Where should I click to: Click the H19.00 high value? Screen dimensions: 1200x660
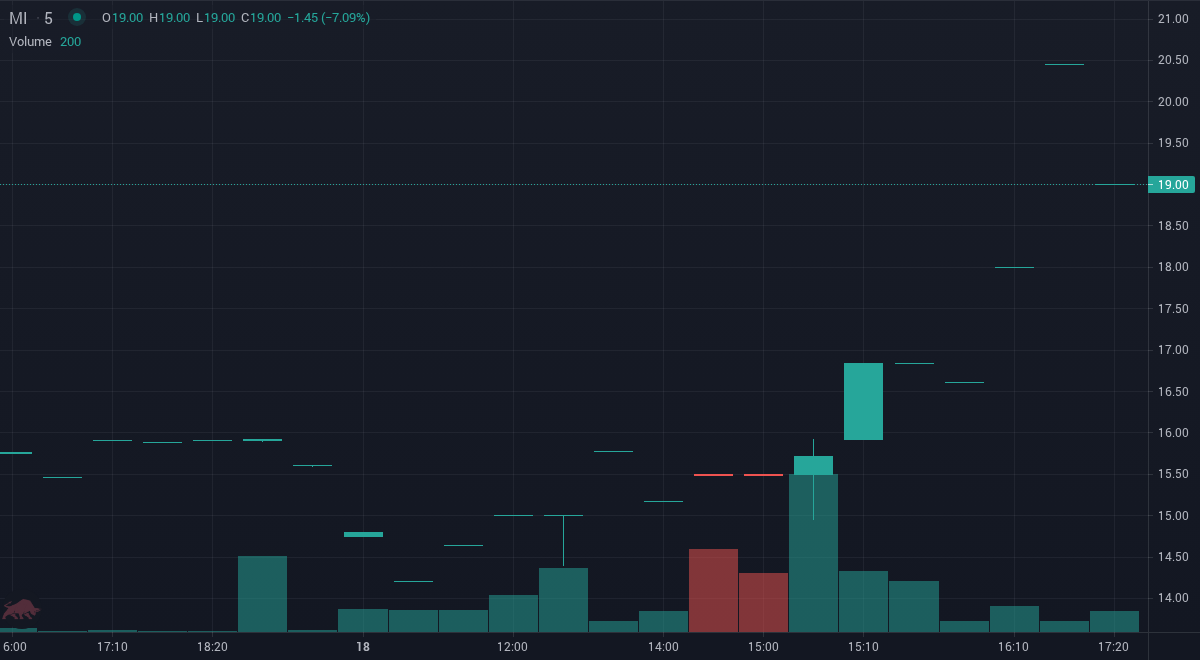(169, 18)
